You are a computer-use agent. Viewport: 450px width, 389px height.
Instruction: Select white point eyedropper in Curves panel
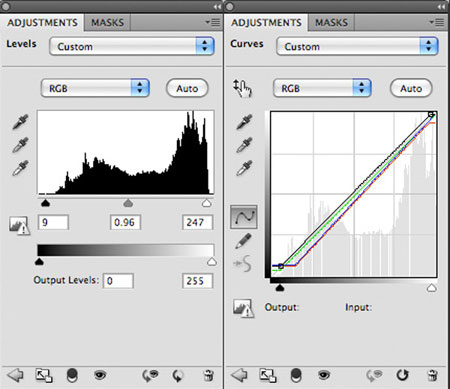click(244, 168)
